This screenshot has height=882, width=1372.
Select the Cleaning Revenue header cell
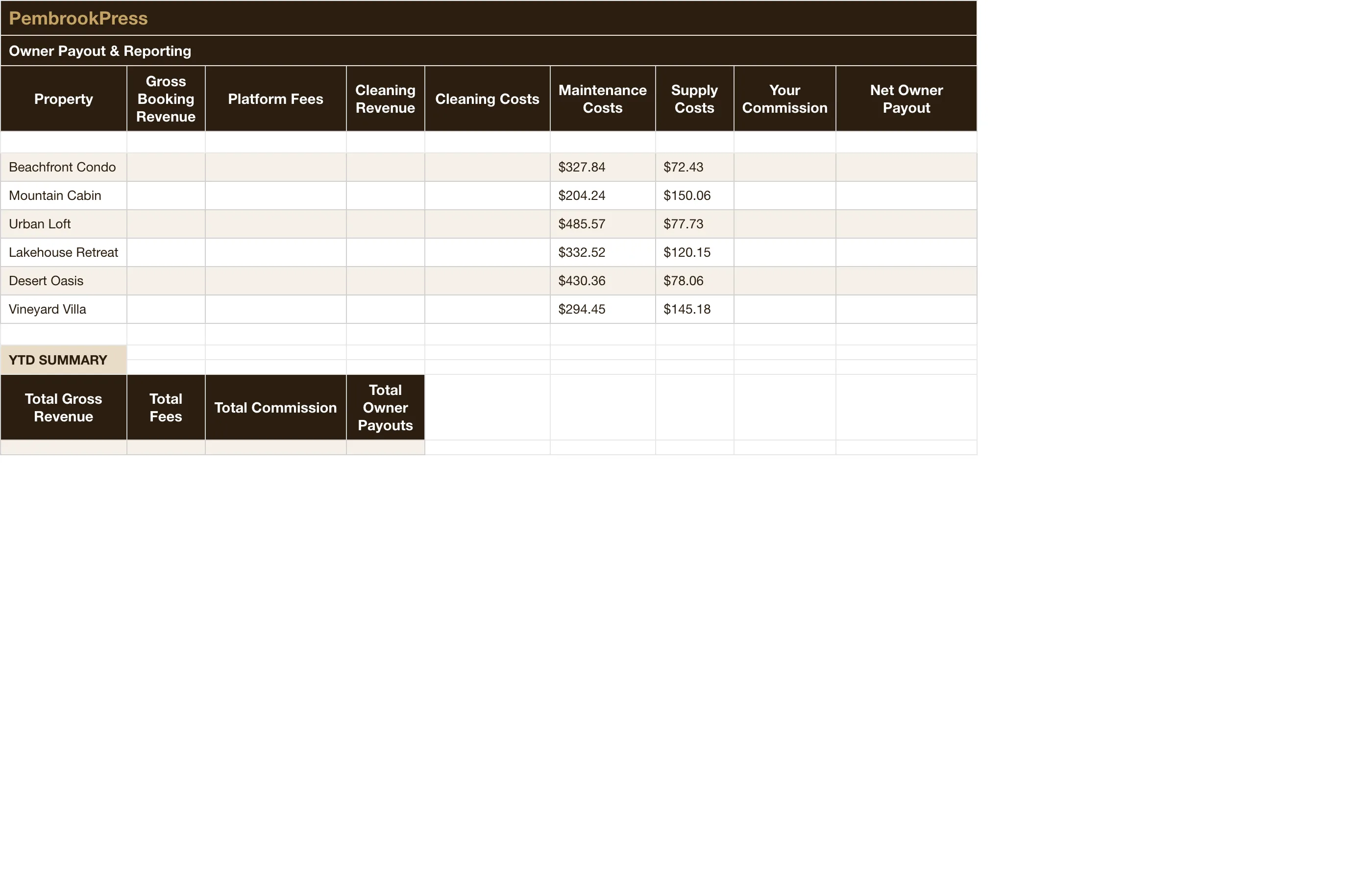[x=385, y=98]
